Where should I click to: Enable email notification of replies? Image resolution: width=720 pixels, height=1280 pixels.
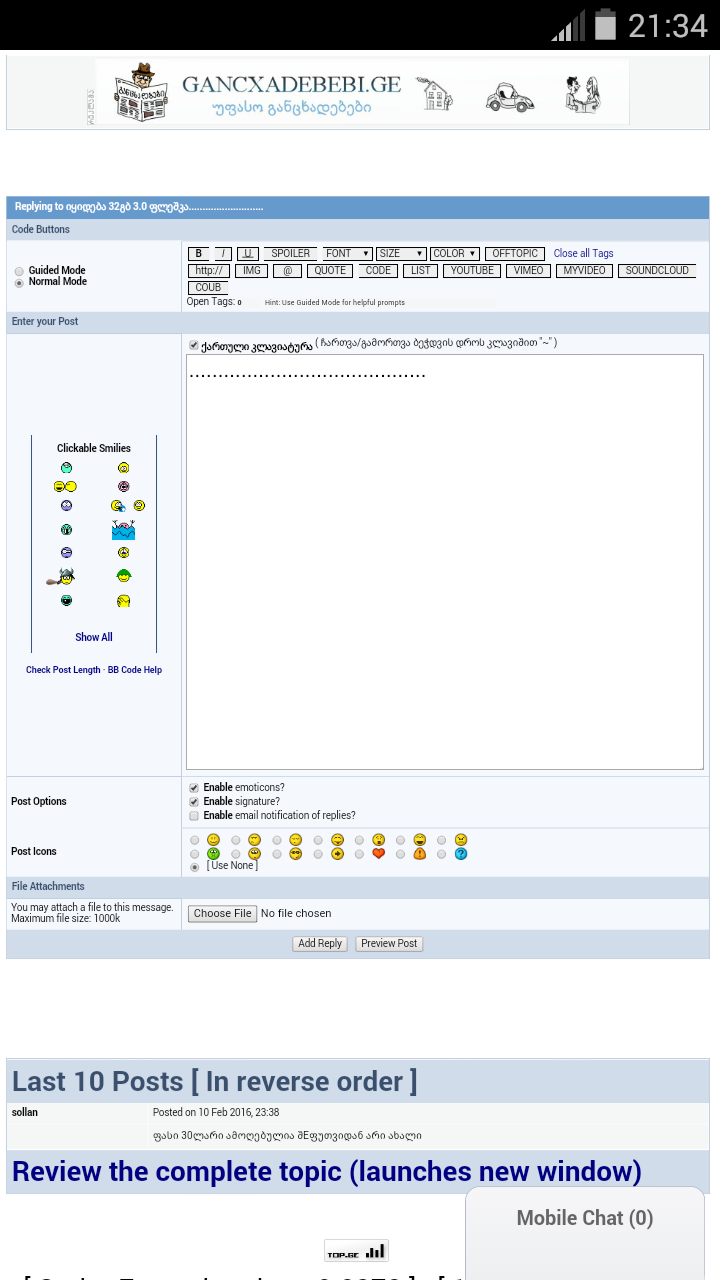(194, 816)
